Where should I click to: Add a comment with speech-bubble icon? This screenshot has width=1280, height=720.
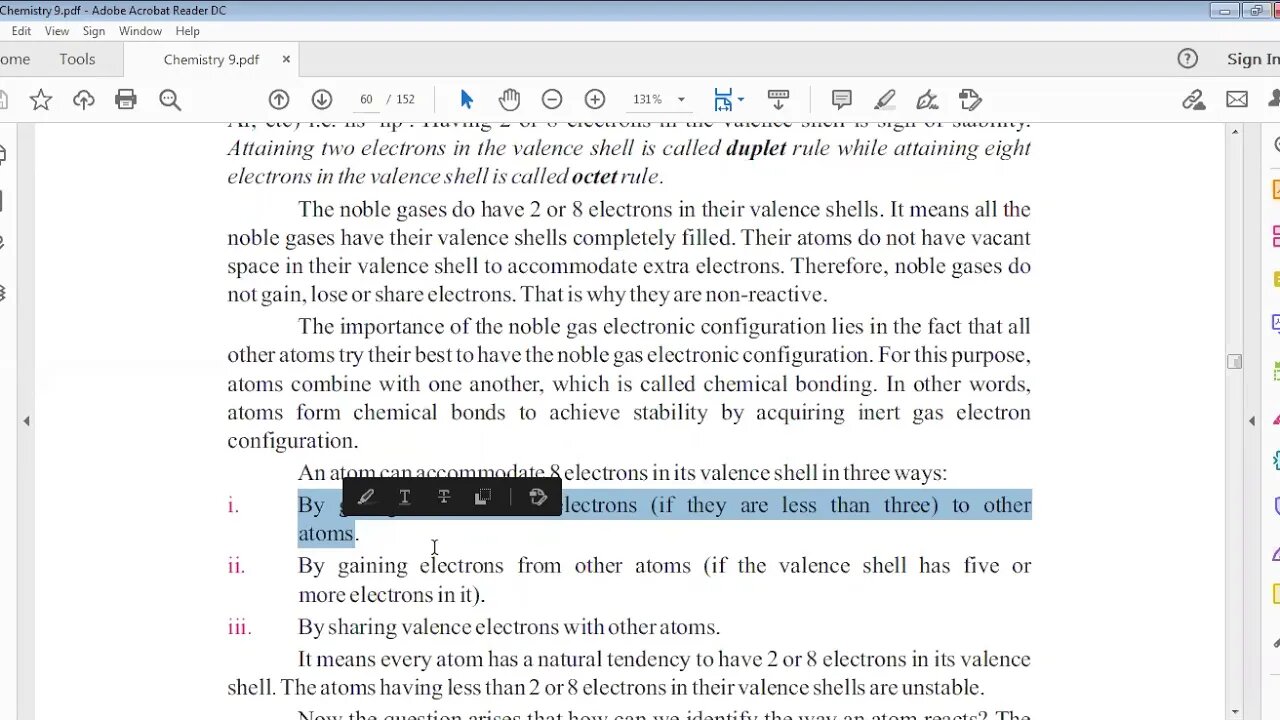pos(842,99)
